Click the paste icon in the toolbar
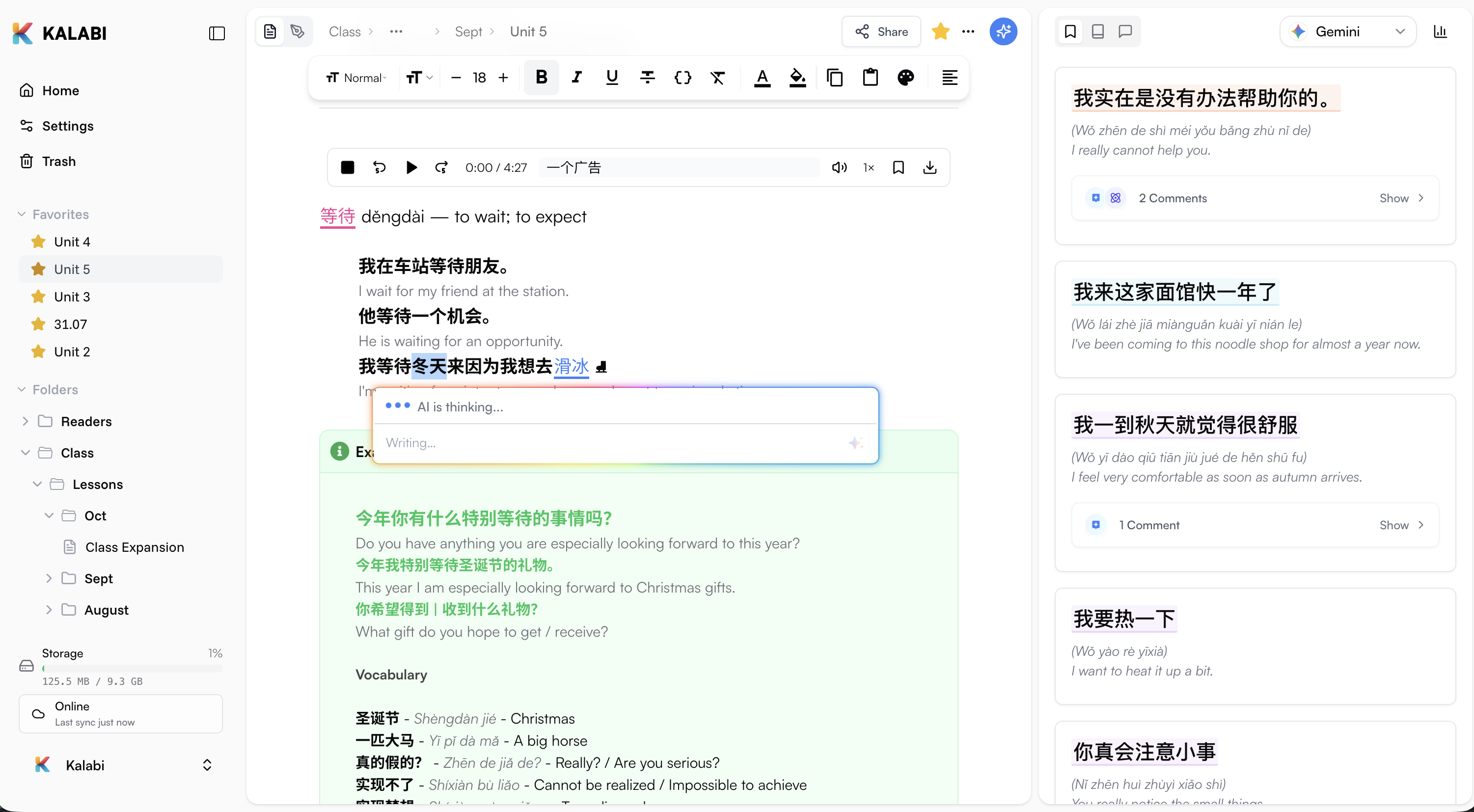 click(871, 77)
